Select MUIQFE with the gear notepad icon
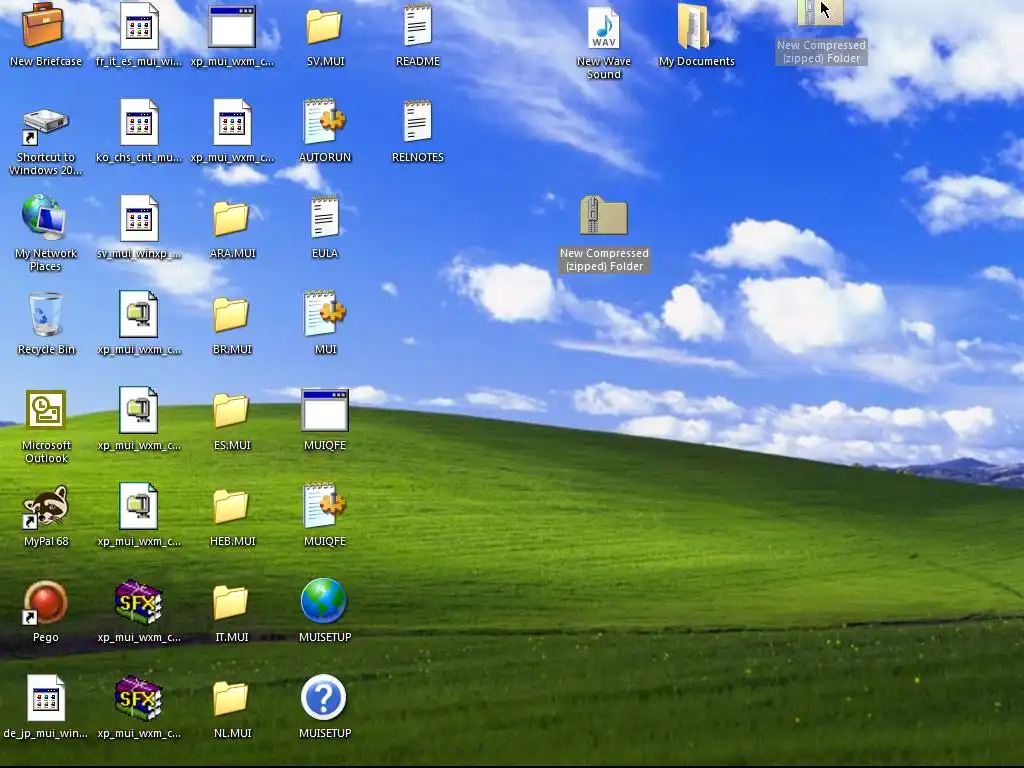This screenshot has height=768, width=1024. (325, 505)
